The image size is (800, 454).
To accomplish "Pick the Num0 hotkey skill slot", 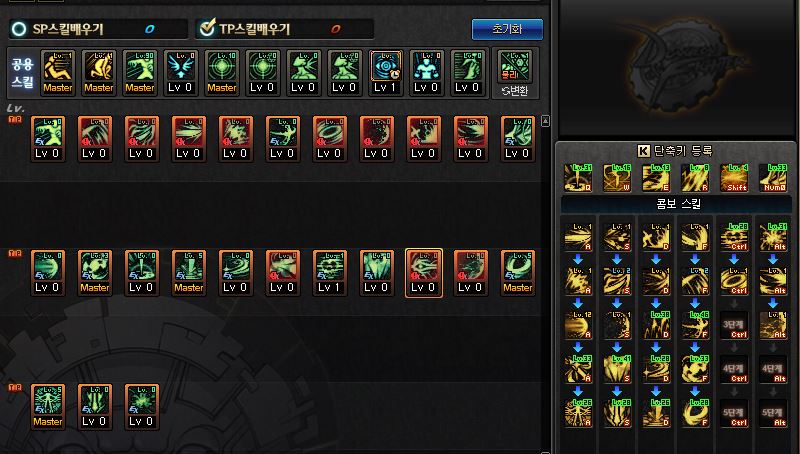I will 773,178.
